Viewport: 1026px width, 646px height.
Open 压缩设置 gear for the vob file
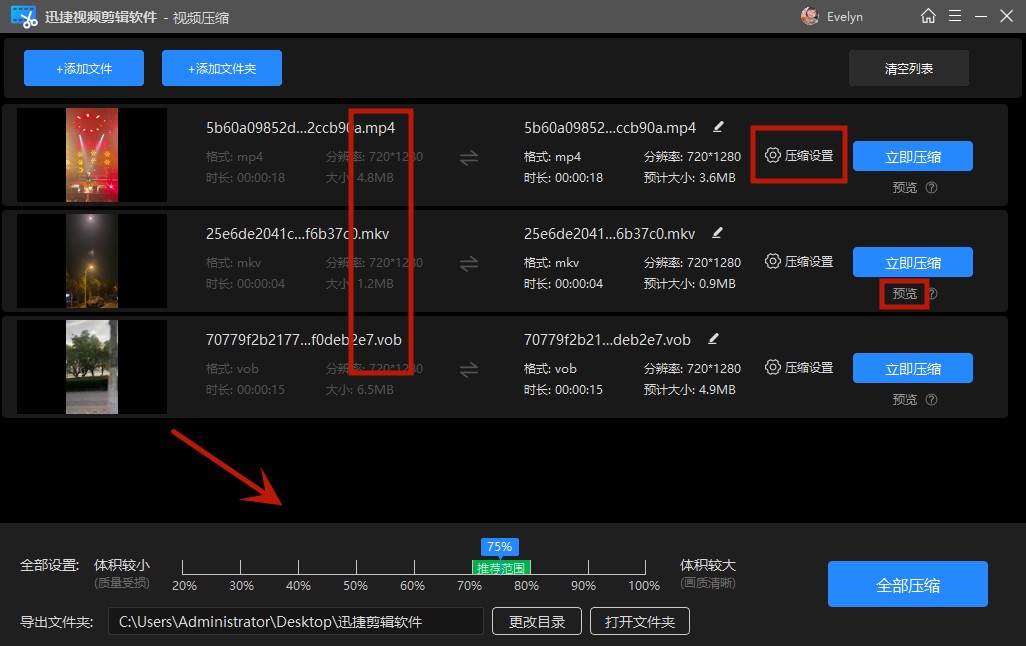tap(772, 367)
